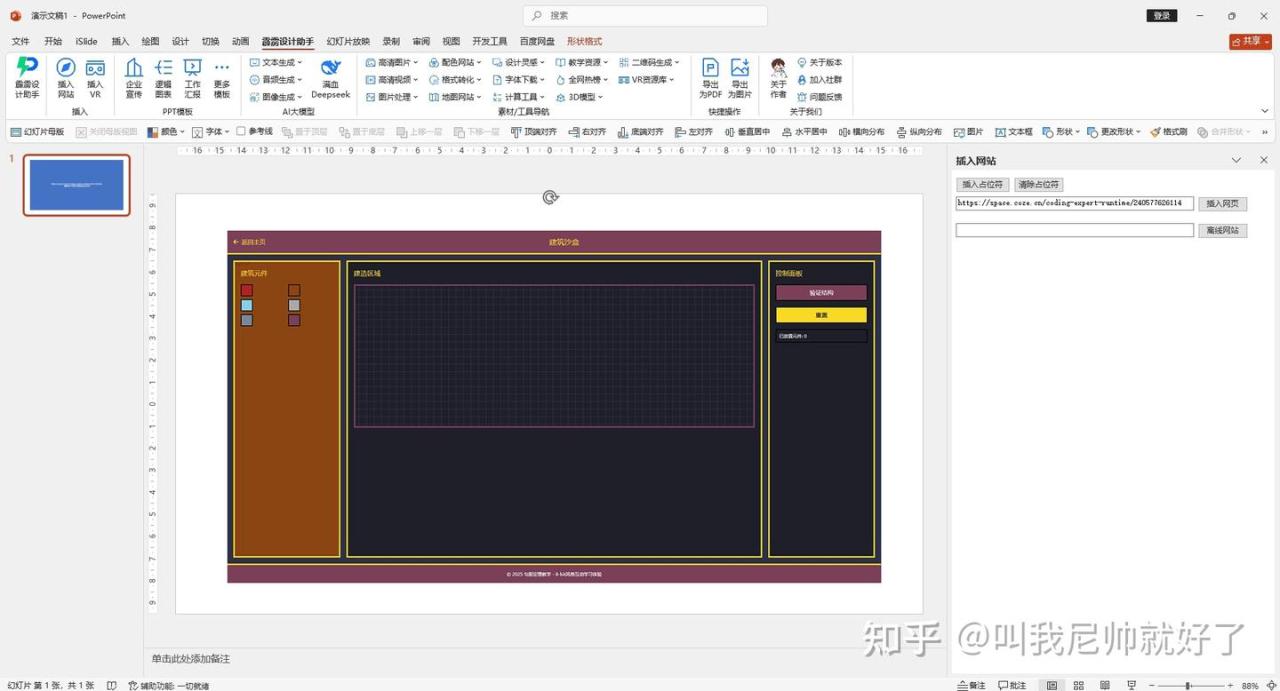
Task: Open the 幻灯片放映 ribbon tab
Action: pyautogui.click(x=348, y=42)
